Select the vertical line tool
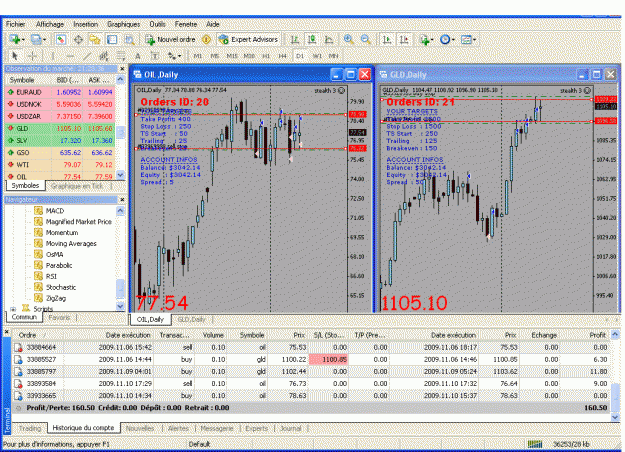This screenshot has height=452, width=625. [52, 56]
